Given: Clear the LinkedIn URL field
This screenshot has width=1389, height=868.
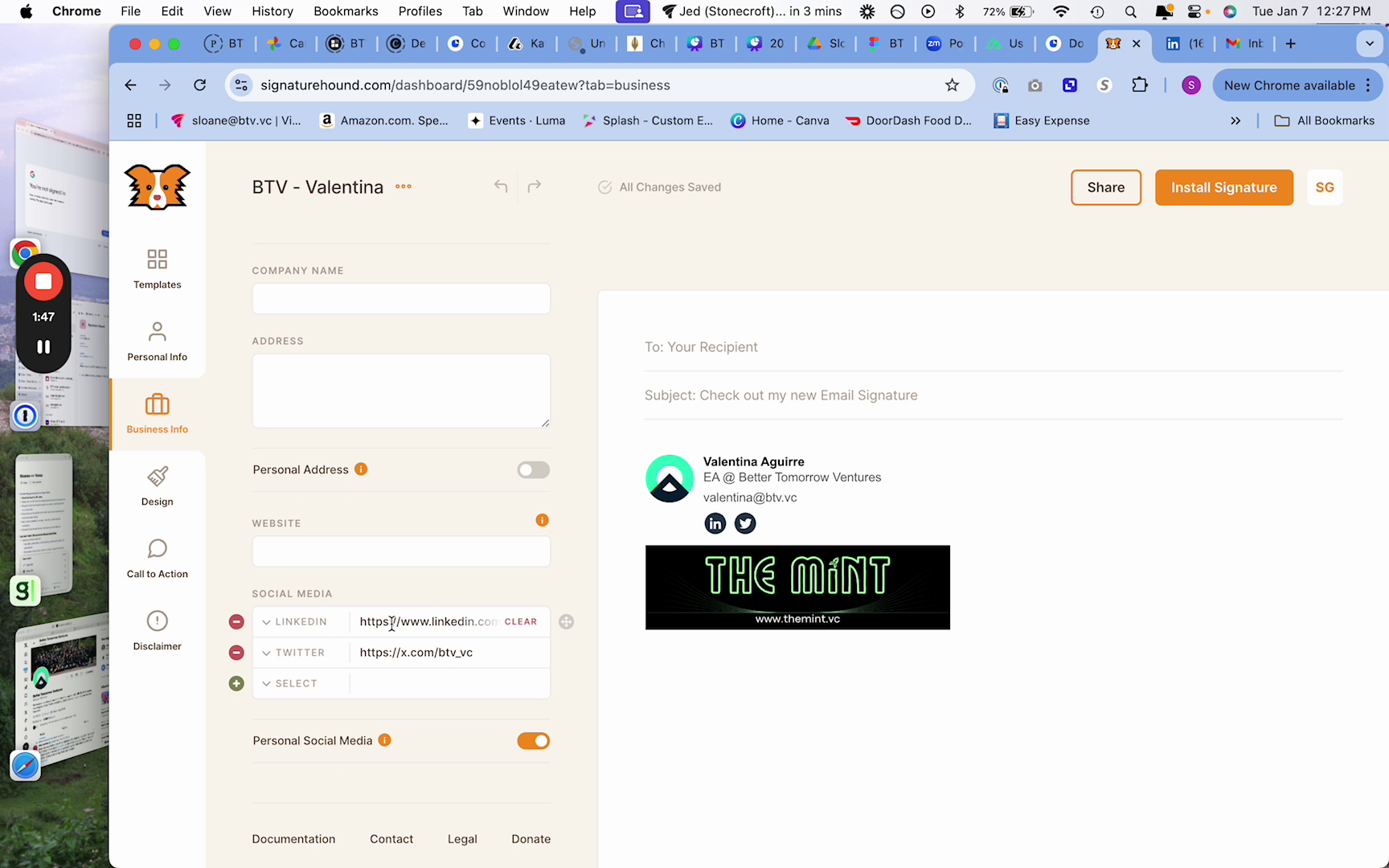Looking at the screenshot, I should pos(521,622).
